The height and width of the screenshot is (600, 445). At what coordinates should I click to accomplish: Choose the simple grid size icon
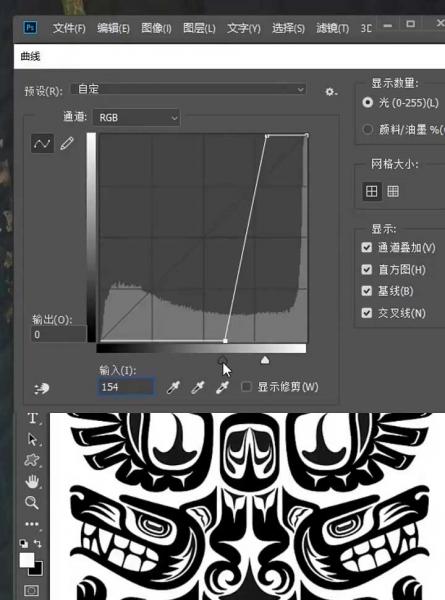[x=372, y=191]
